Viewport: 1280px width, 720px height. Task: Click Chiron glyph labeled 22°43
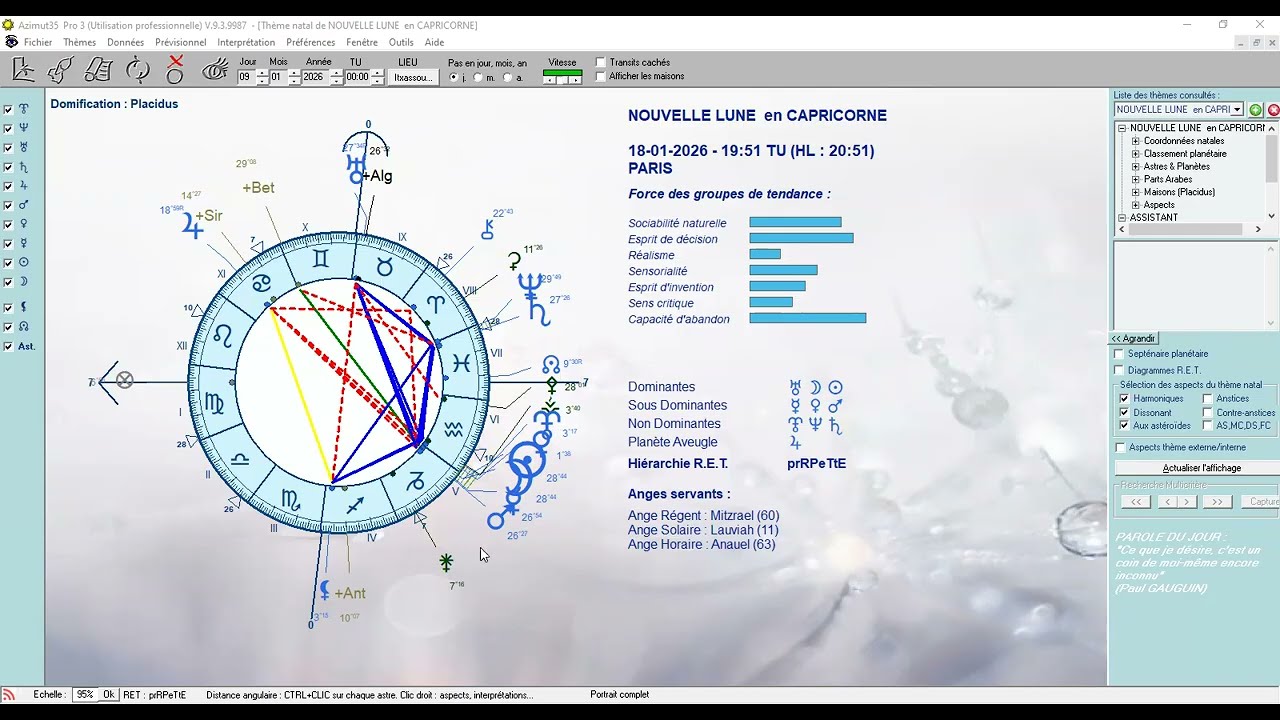[487, 230]
